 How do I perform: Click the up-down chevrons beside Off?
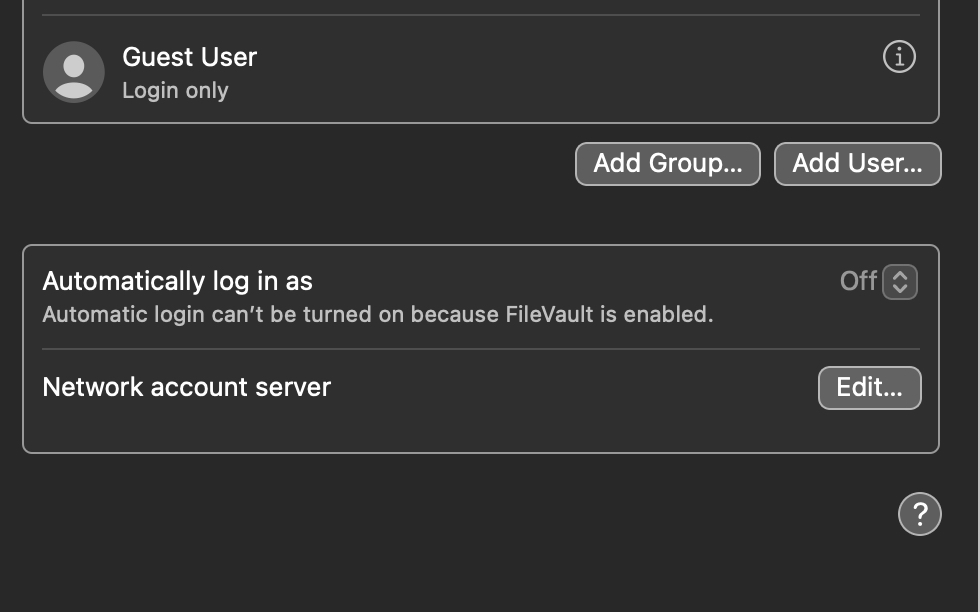point(900,282)
